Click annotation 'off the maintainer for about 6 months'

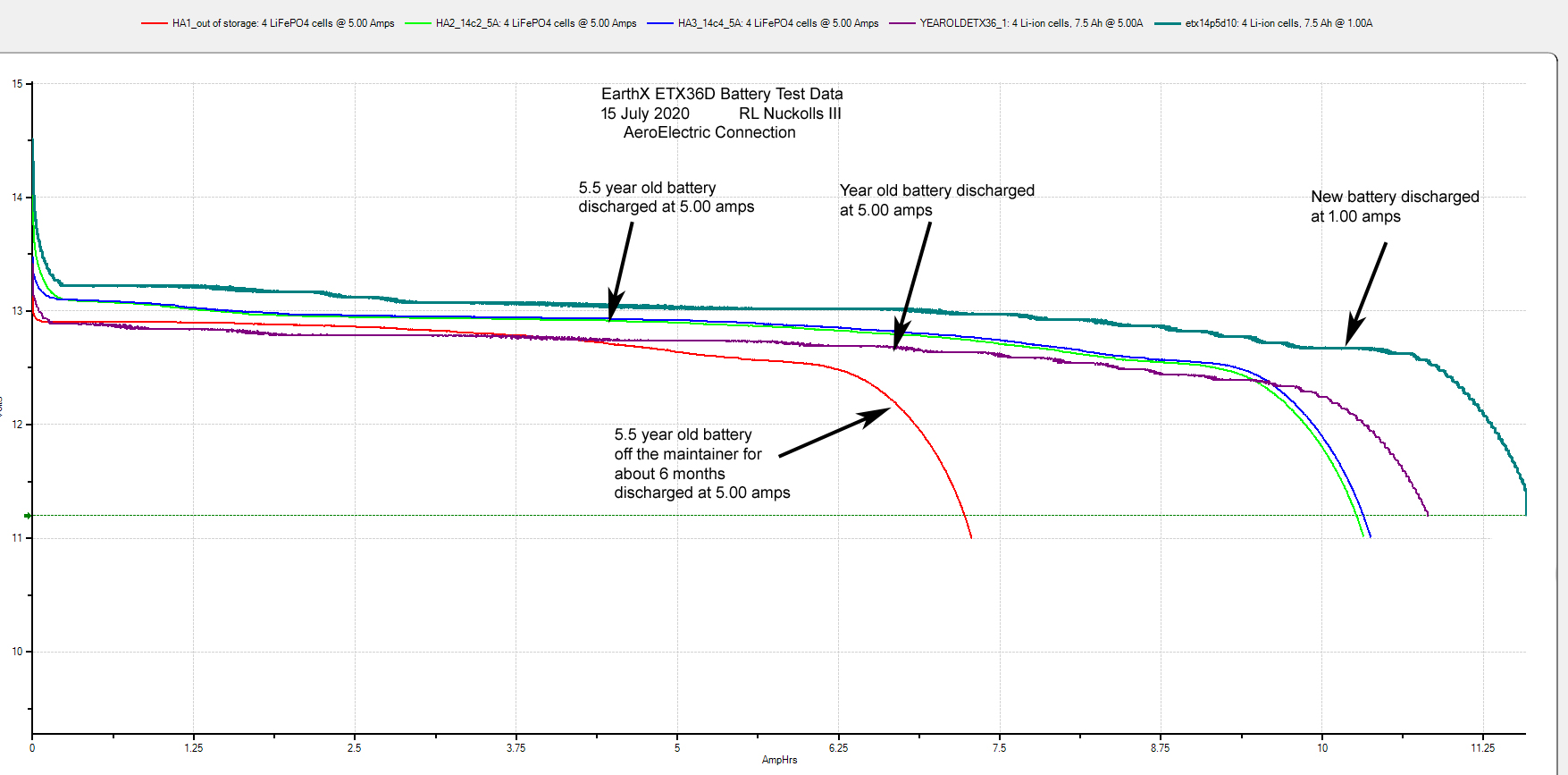pyautogui.click(x=687, y=464)
